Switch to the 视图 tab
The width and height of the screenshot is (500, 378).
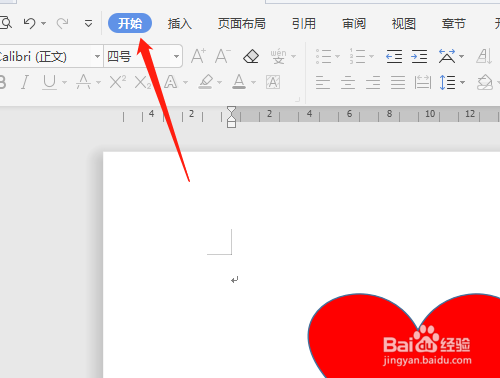404,24
